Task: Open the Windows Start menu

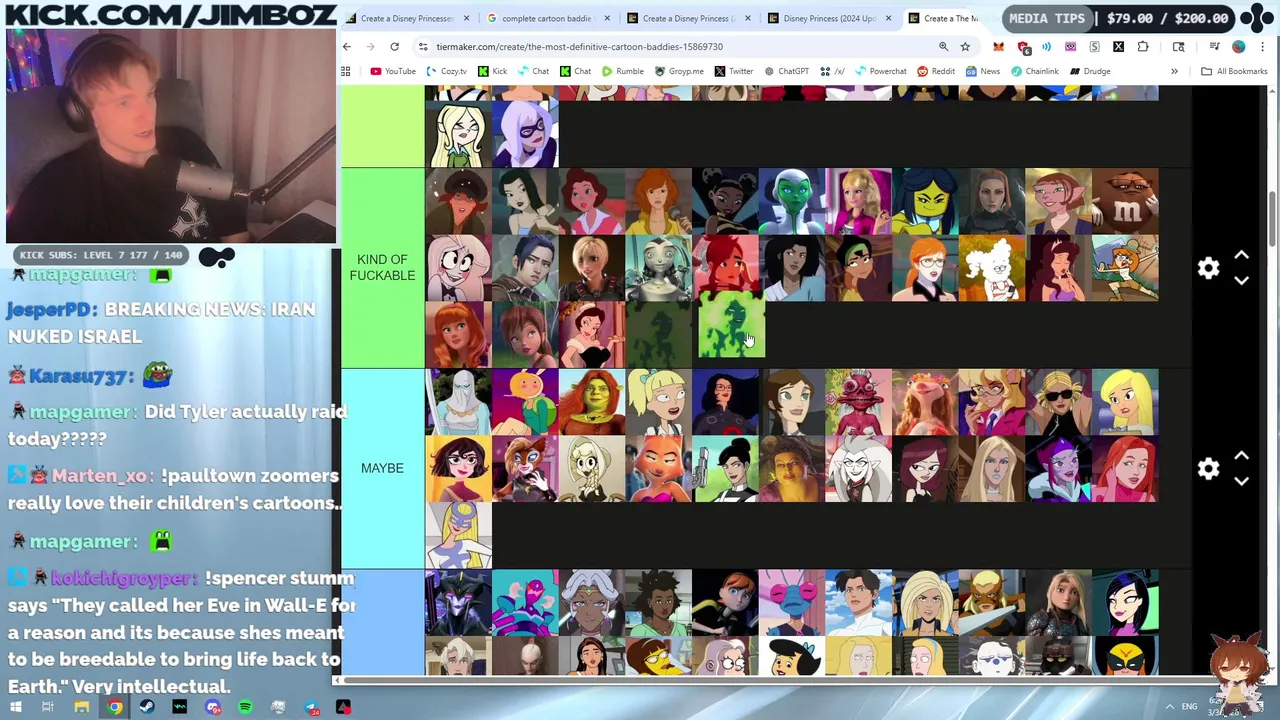Action: [15, 707]
